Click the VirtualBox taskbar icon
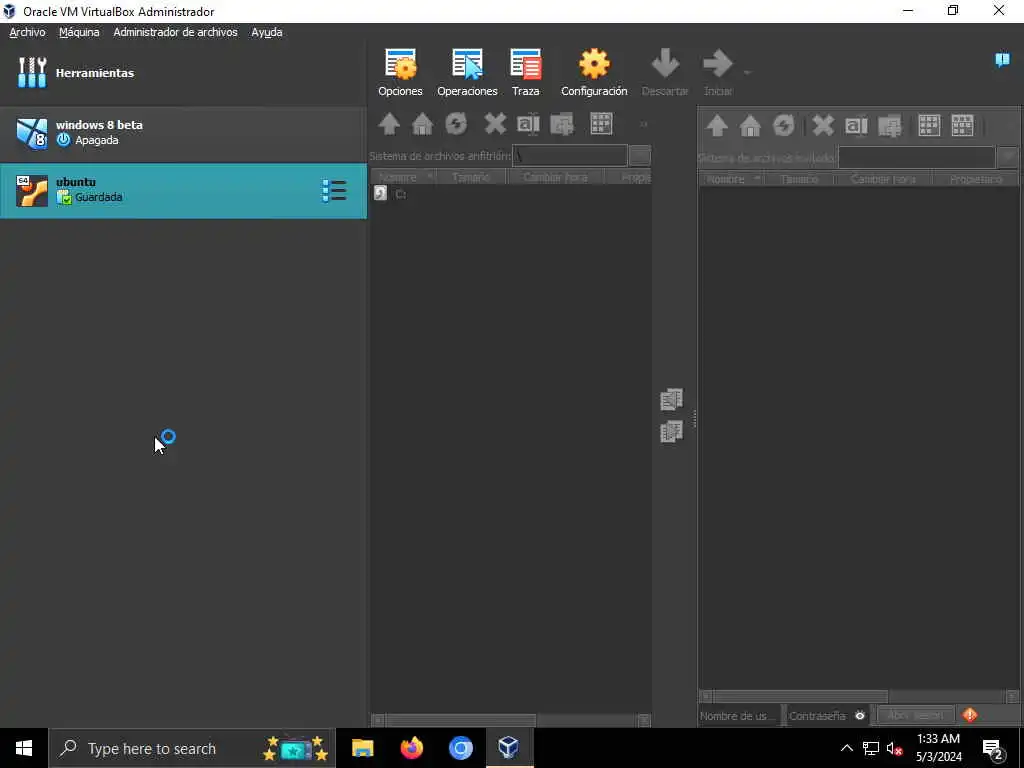 click(509, 748)
